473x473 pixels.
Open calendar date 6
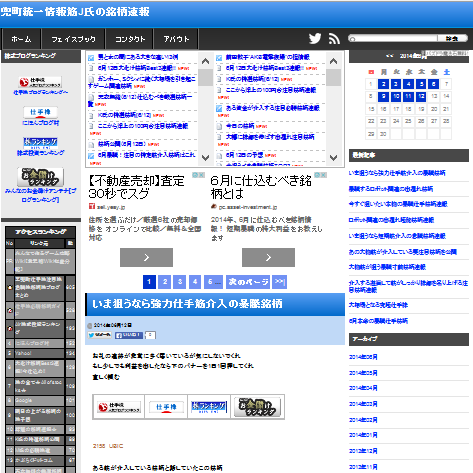(433, 84)
